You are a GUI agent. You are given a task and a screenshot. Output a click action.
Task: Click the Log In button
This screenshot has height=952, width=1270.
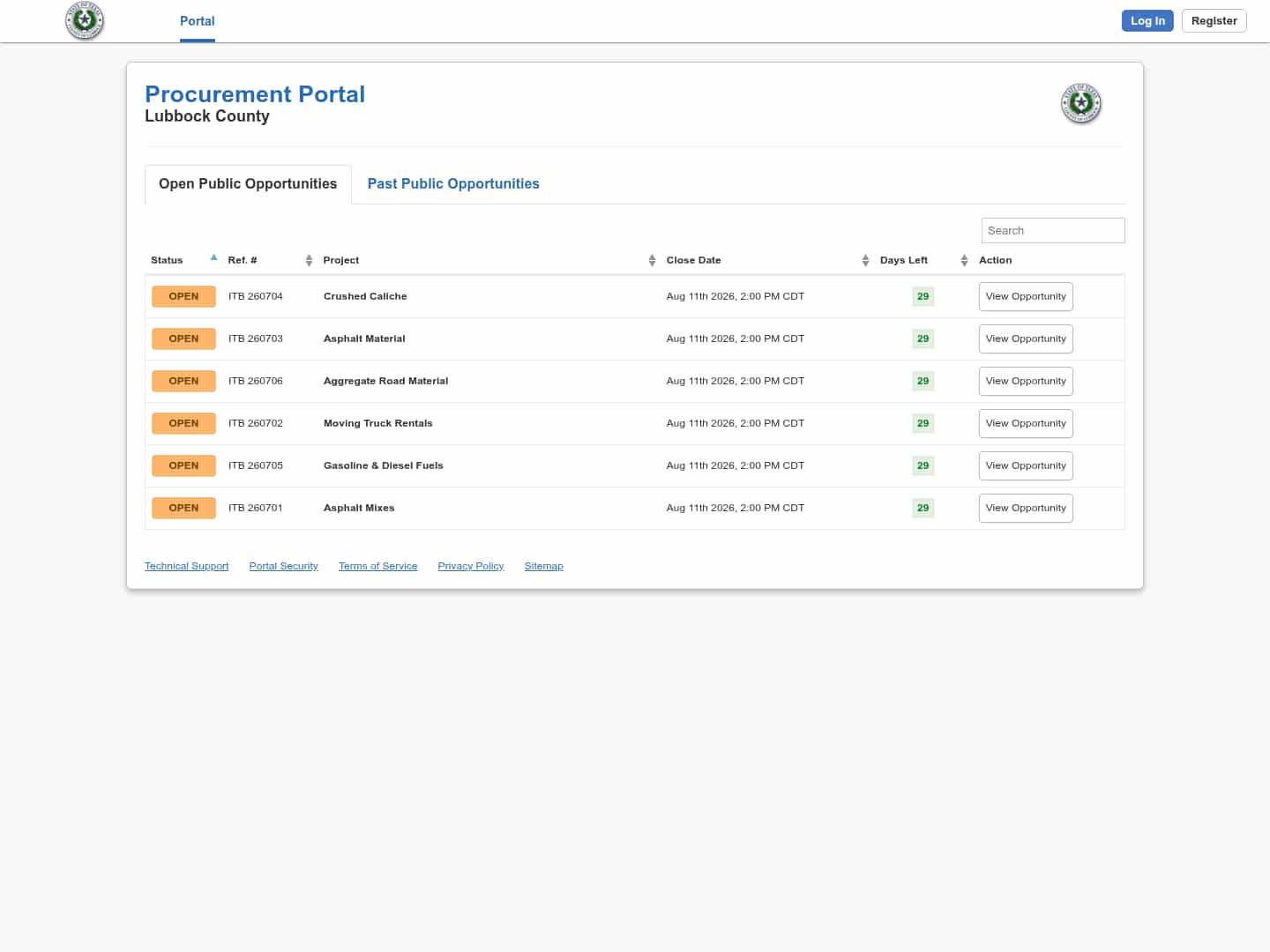coord(1147,21)
